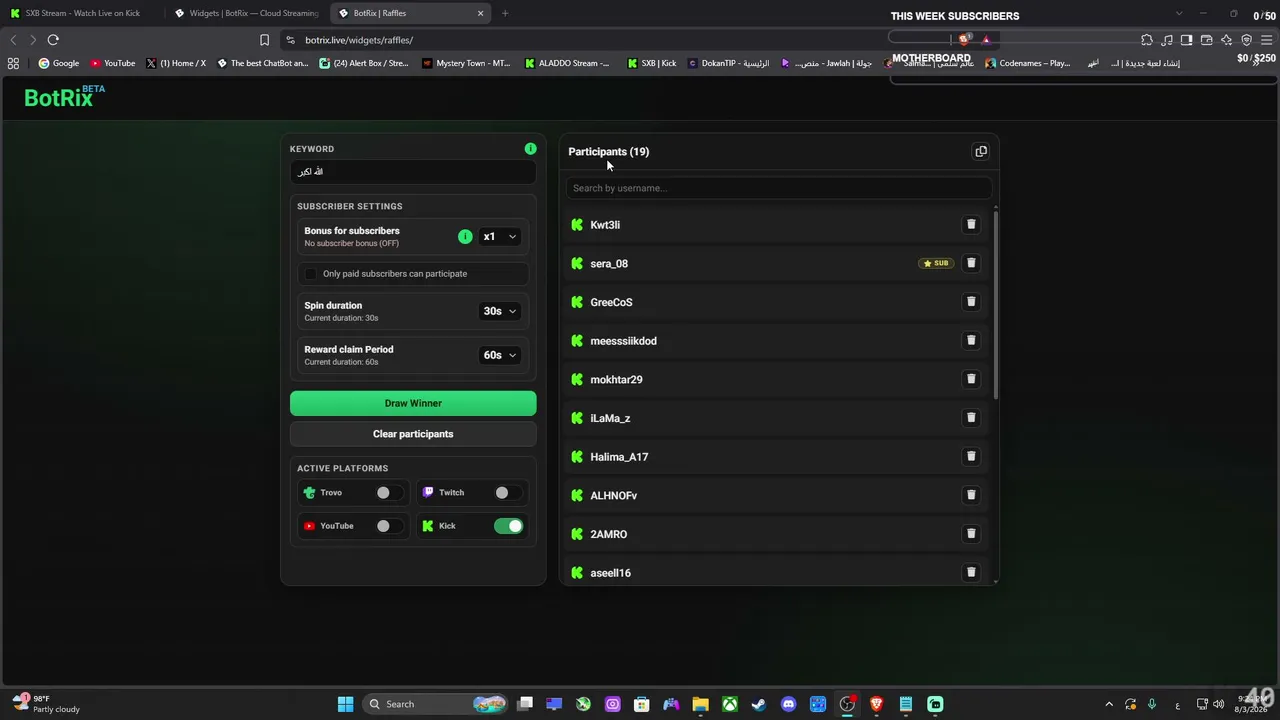Open Brave VPN shield icon
Image resolution: width=1280 pixels, height=720 pixels.
(1246, 40)
